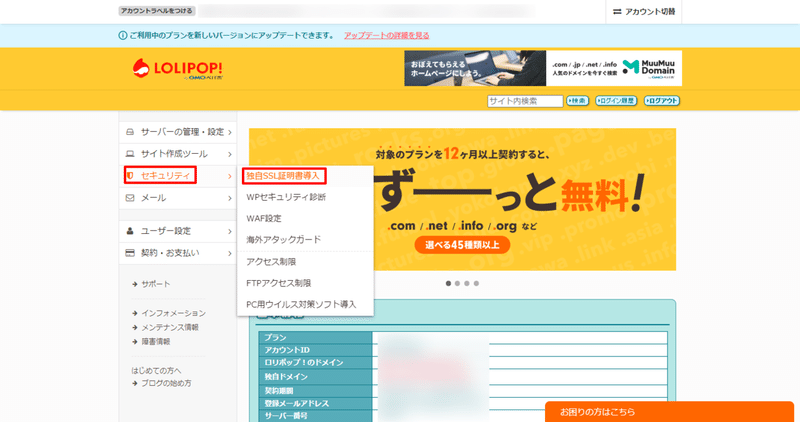Open アップデートの詳細を見る link
Viewport: 800px width, 422px height.
[x=386, y=35]
